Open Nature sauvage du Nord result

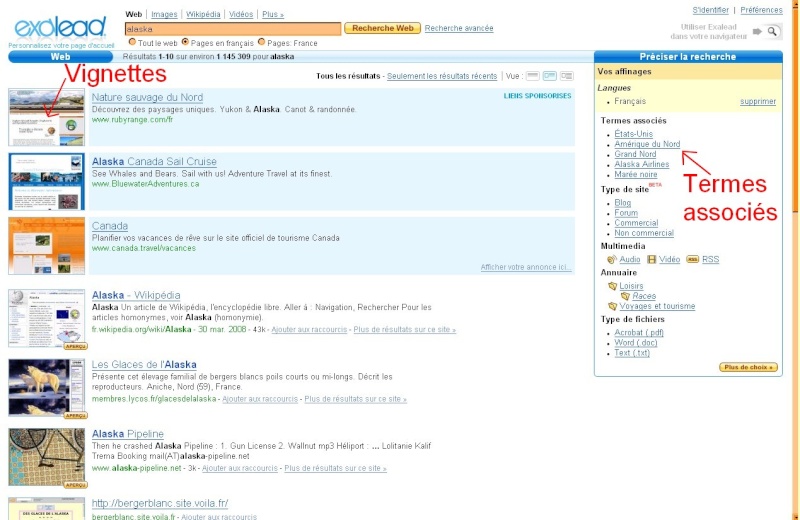pyautogui.click(x=147, y=97)
